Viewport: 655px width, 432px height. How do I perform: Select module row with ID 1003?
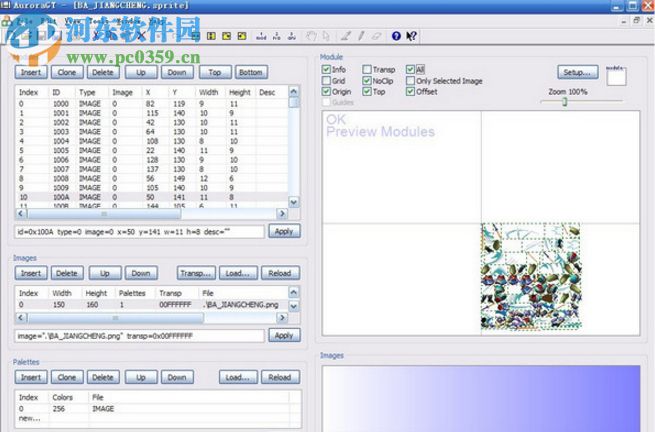pos(152,132)
